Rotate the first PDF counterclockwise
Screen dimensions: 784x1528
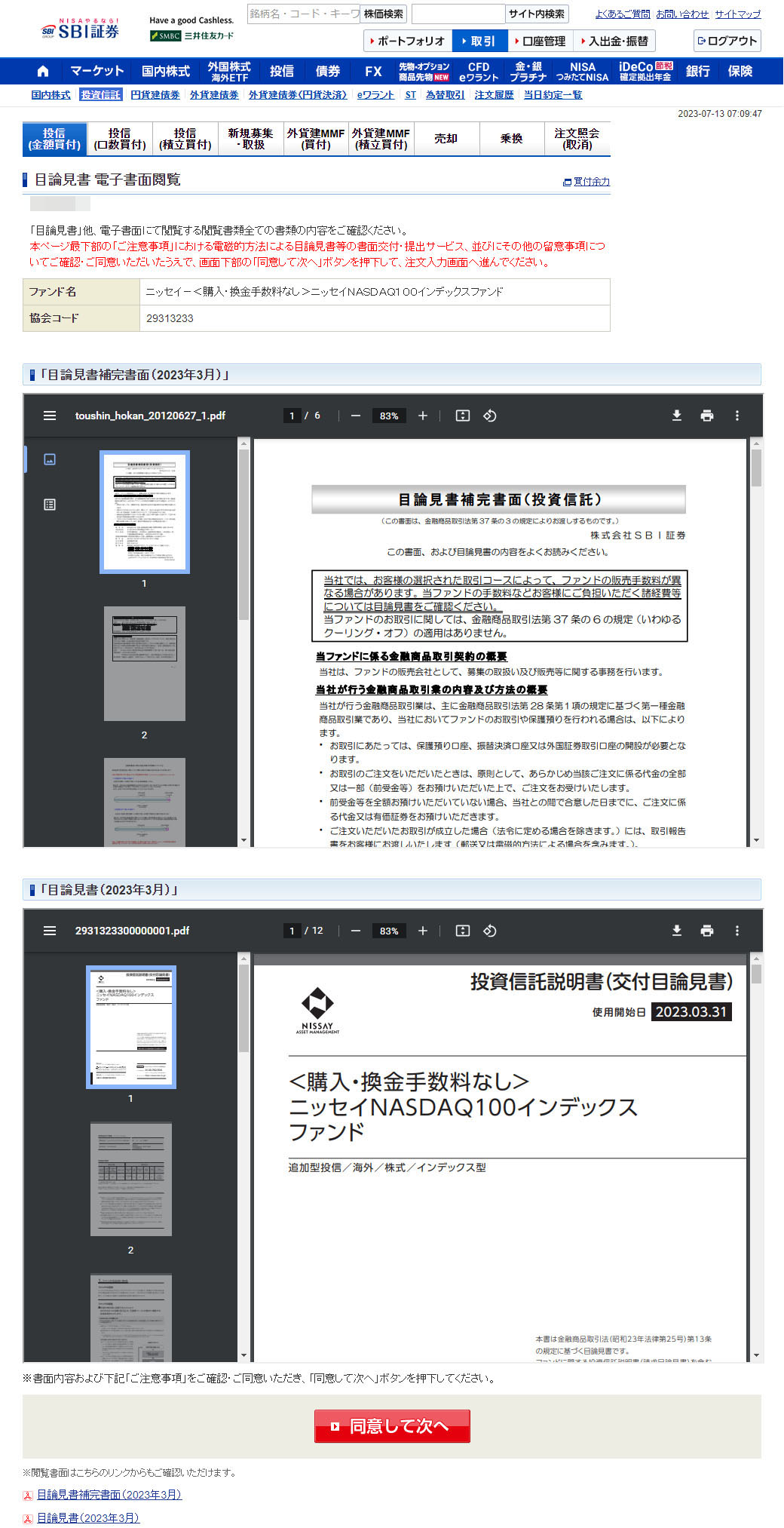pyautogui.click(x=489, y=416)
